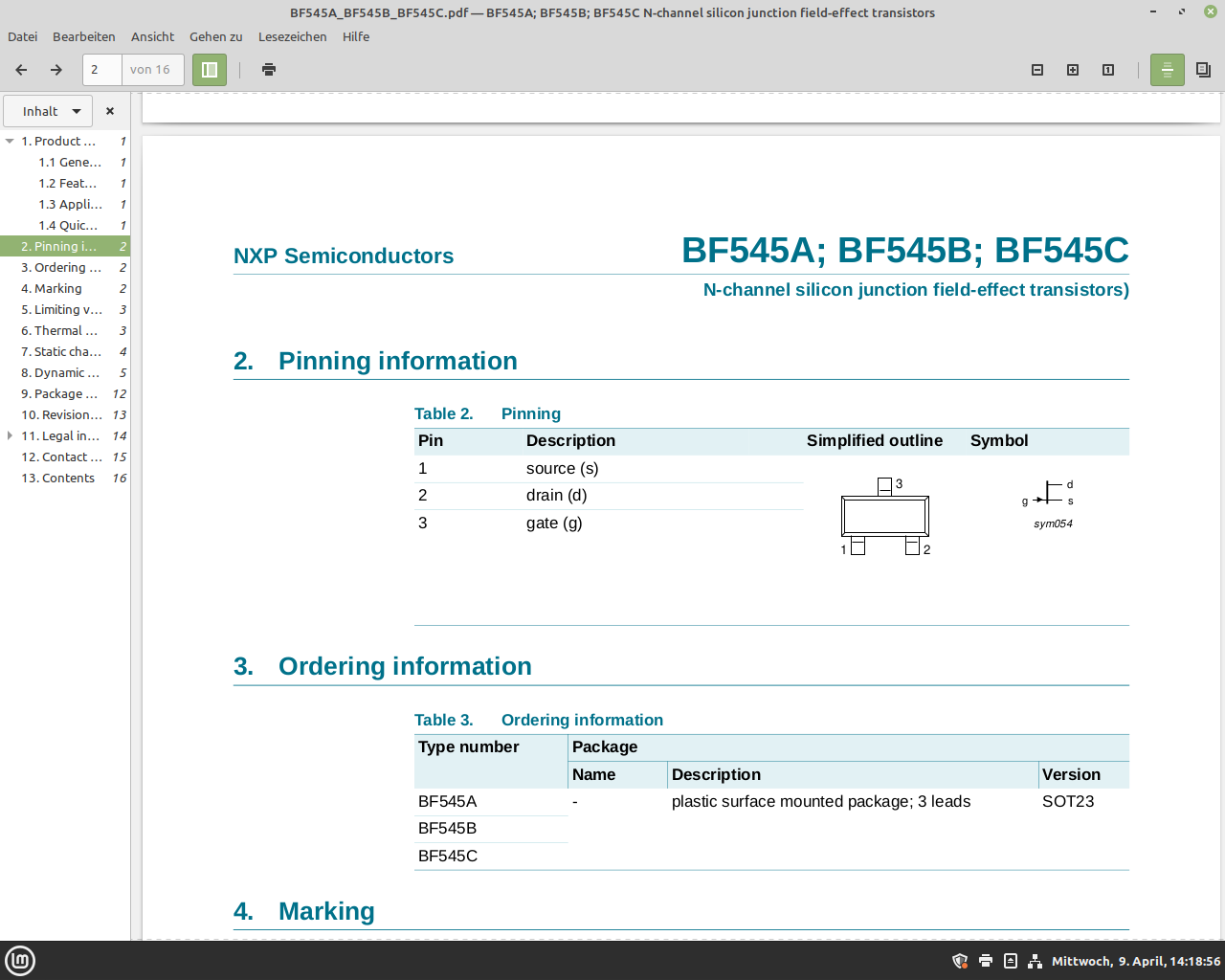This screenshot has height=980, width=1225.
Task: Collapse the 1. Product outline section
Action: [x=10, y=142]
